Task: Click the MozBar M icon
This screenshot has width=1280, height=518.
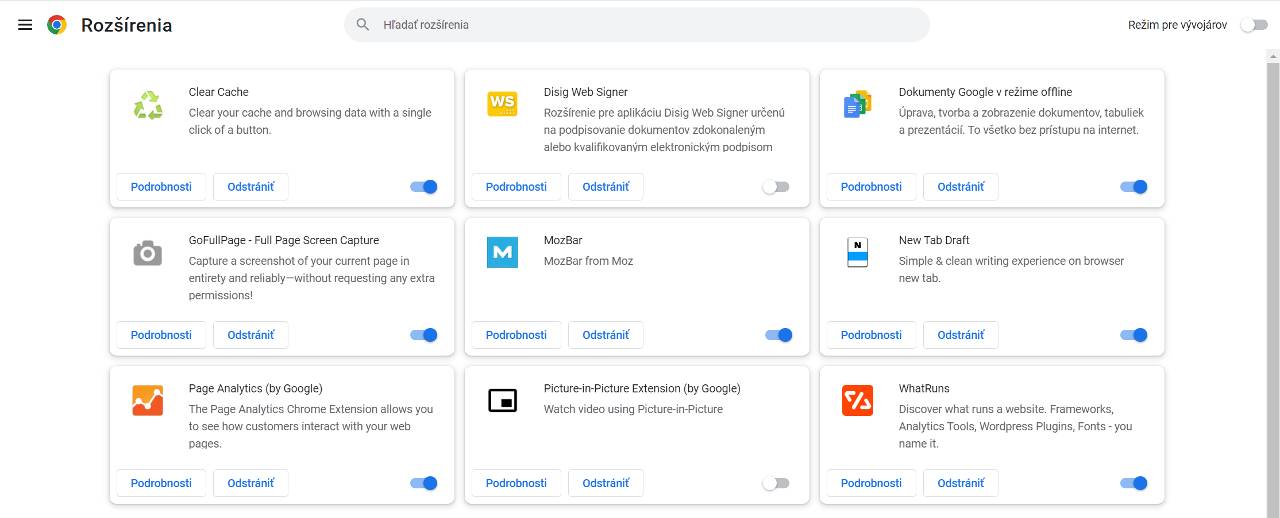Action: coord(502,252)
